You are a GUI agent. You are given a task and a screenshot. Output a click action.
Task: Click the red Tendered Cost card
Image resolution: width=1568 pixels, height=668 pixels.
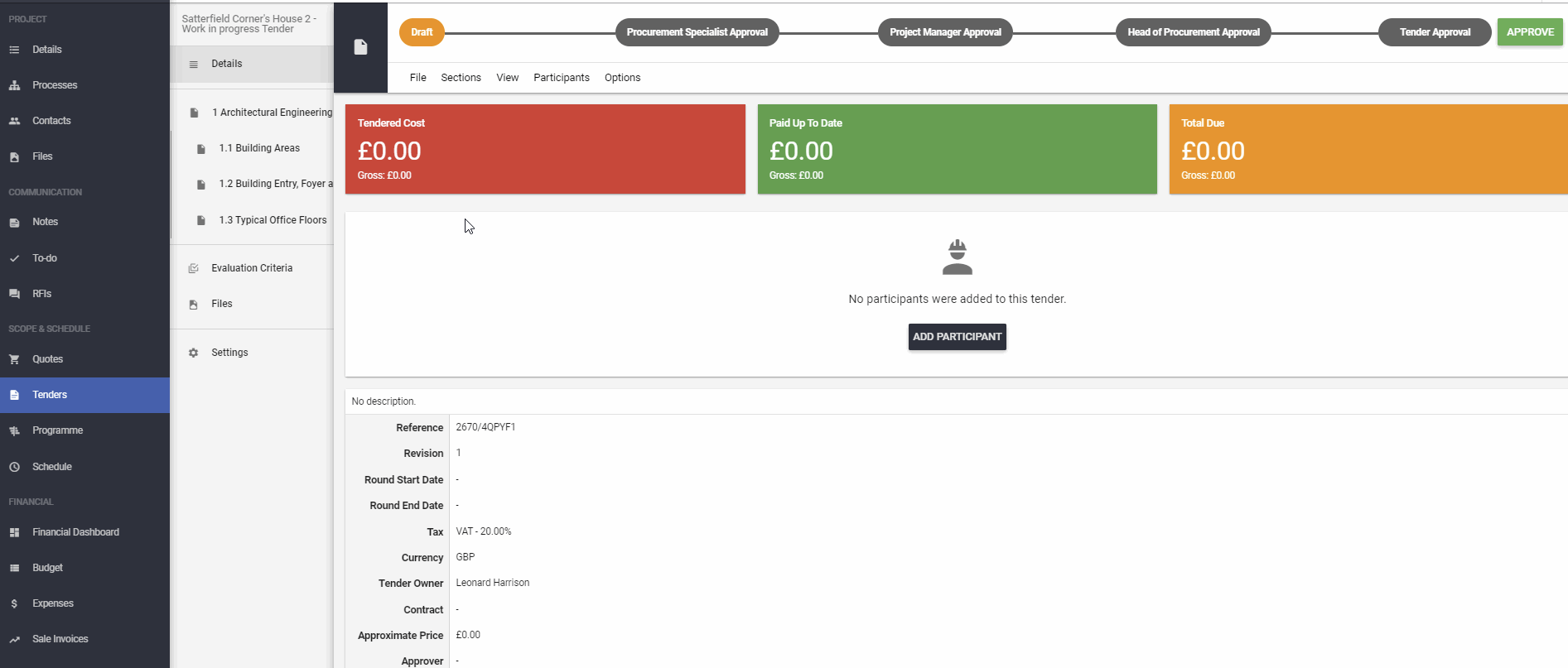545,149
